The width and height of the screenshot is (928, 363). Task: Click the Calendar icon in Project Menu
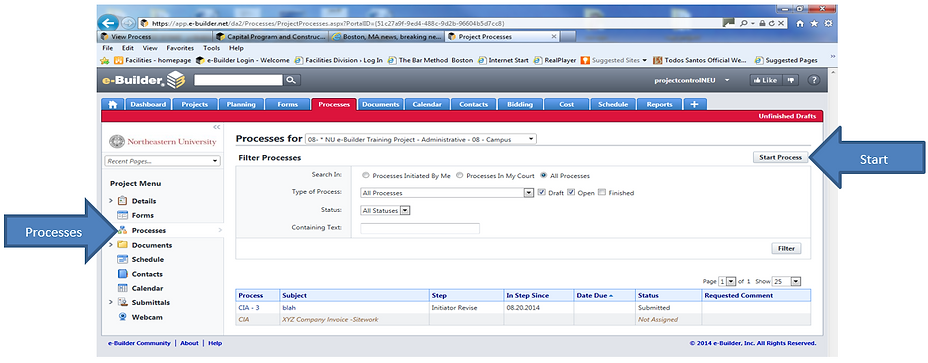point(123,288)
